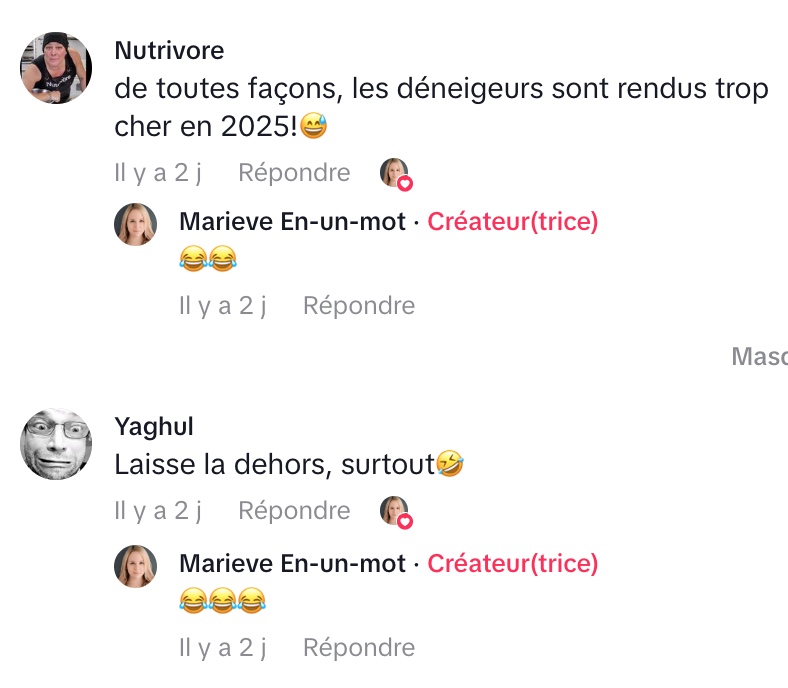Click the "Laisse la dehors, surtout" comment text
Image resolution: width=788 pixels, height=688 pixels.
274,465
